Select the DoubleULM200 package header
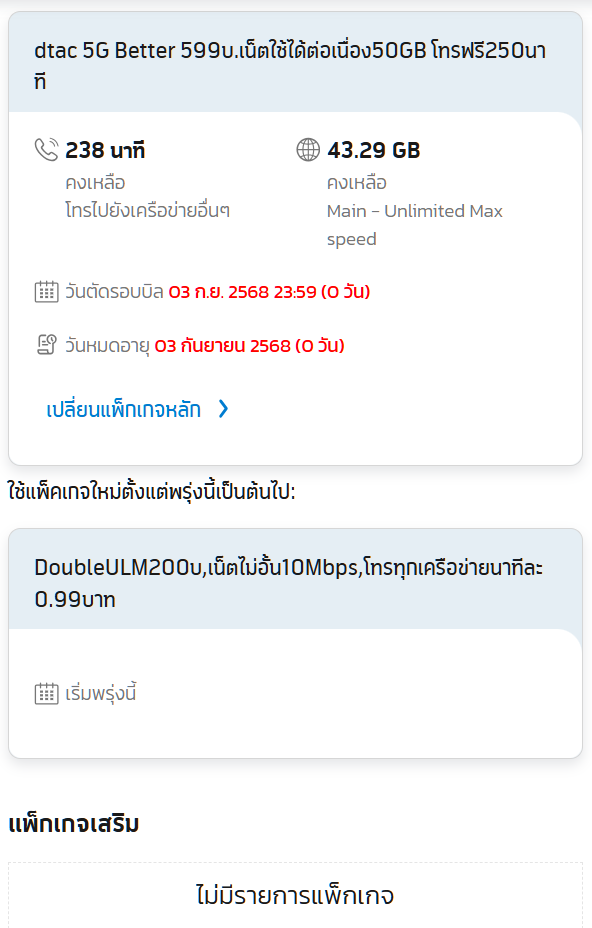The height and width of the screenshot is (928, 592). point(295,580)
